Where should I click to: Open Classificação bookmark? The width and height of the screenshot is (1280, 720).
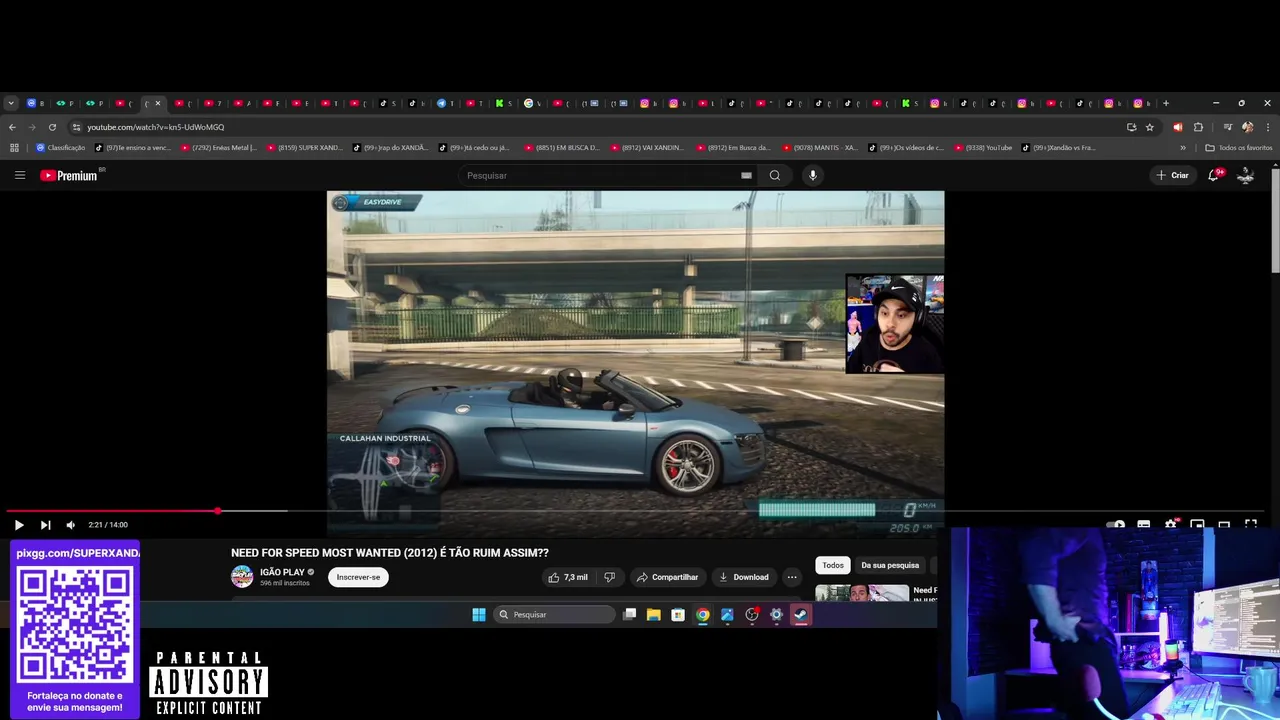61,148
